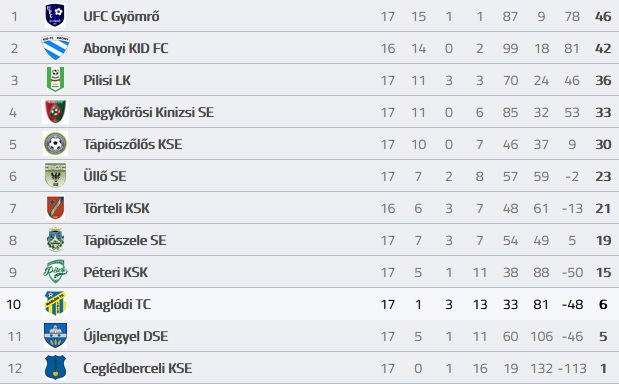
Task: Open the Abonyi KID FC team link
Action: (126, 48)
